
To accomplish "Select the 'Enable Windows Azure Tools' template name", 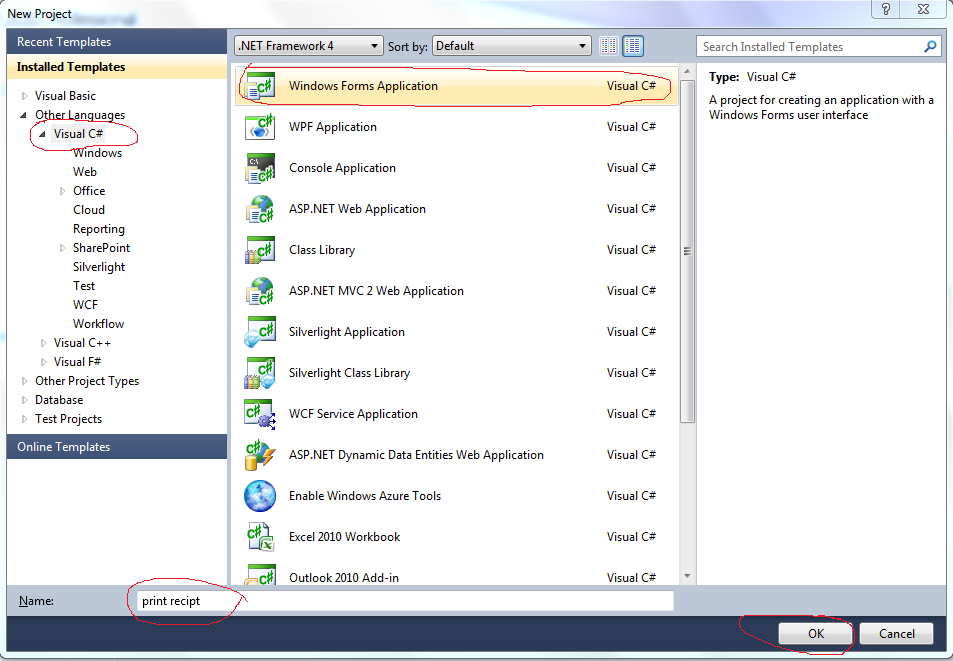I will pos(365,496).
